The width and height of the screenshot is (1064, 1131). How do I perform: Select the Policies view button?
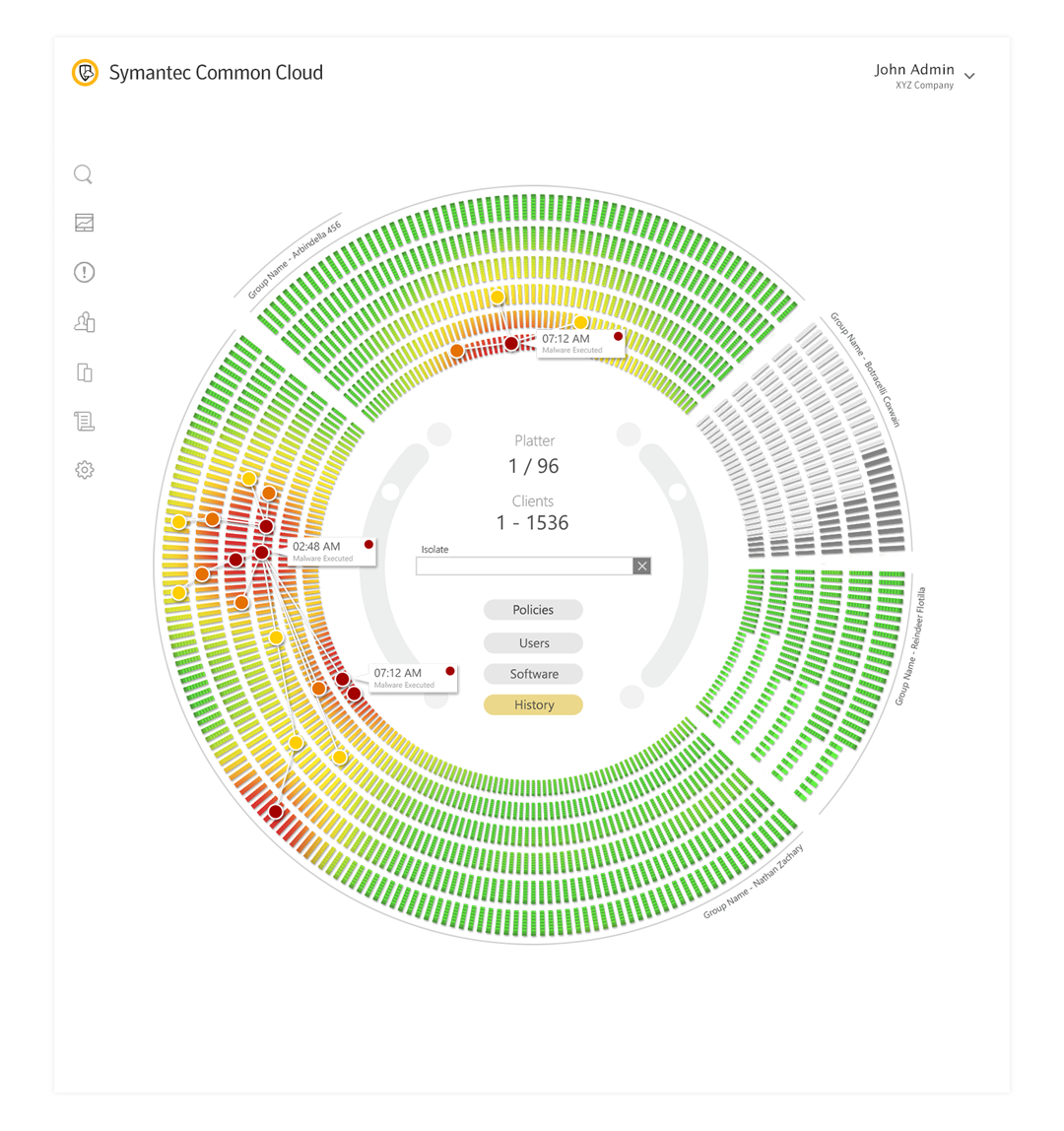tap(533, 610)
